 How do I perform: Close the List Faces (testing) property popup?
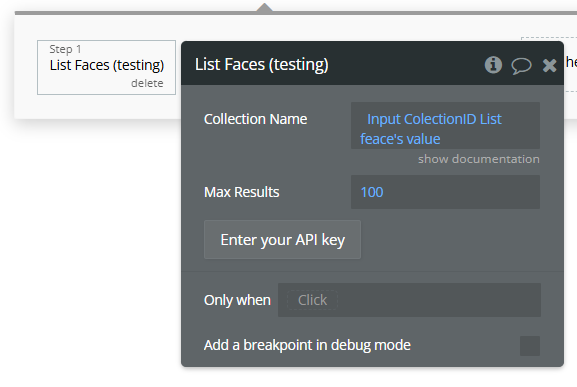pos(549,65)
